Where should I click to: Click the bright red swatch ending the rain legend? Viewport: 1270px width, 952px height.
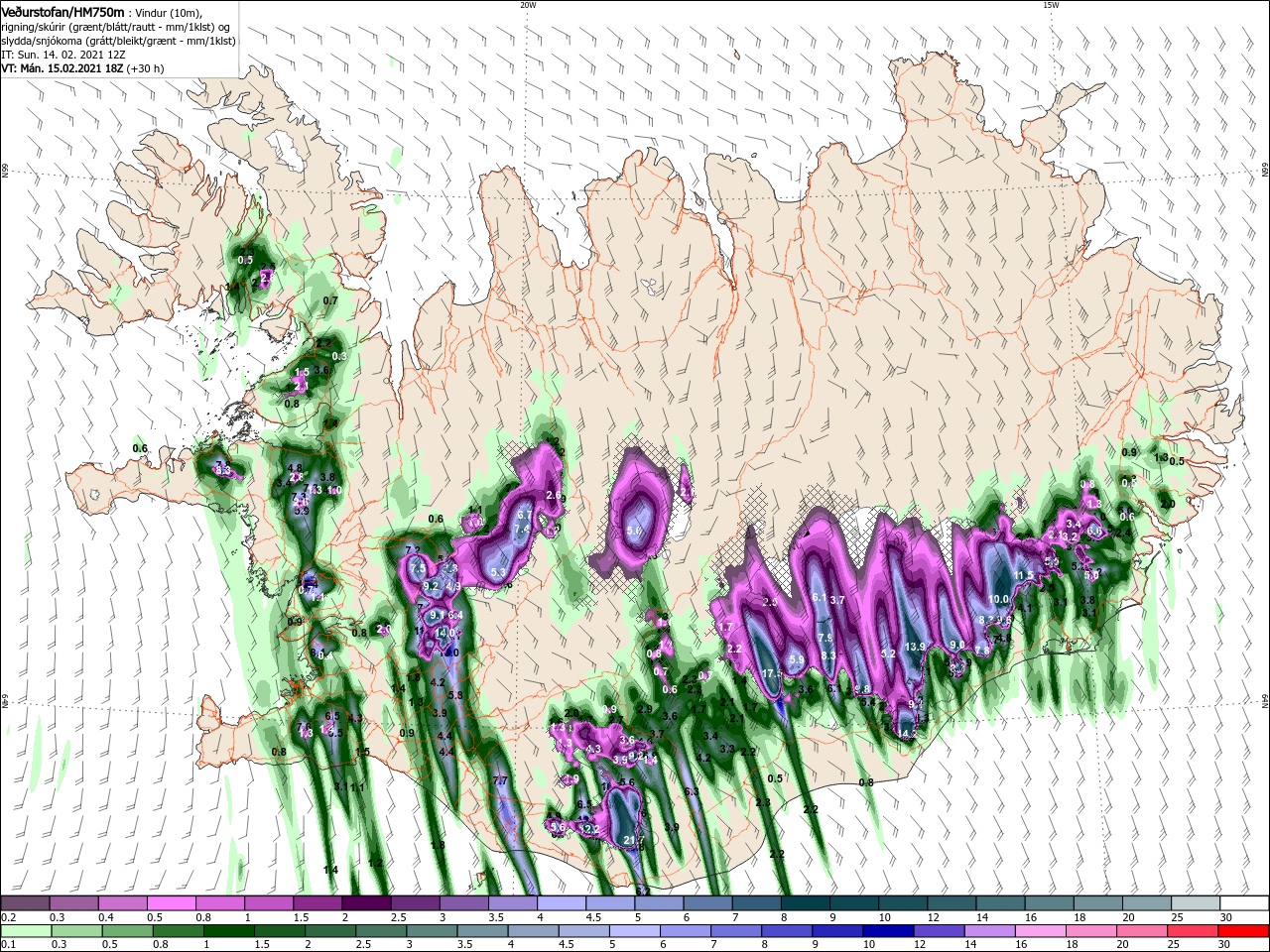pos(1244,931)
